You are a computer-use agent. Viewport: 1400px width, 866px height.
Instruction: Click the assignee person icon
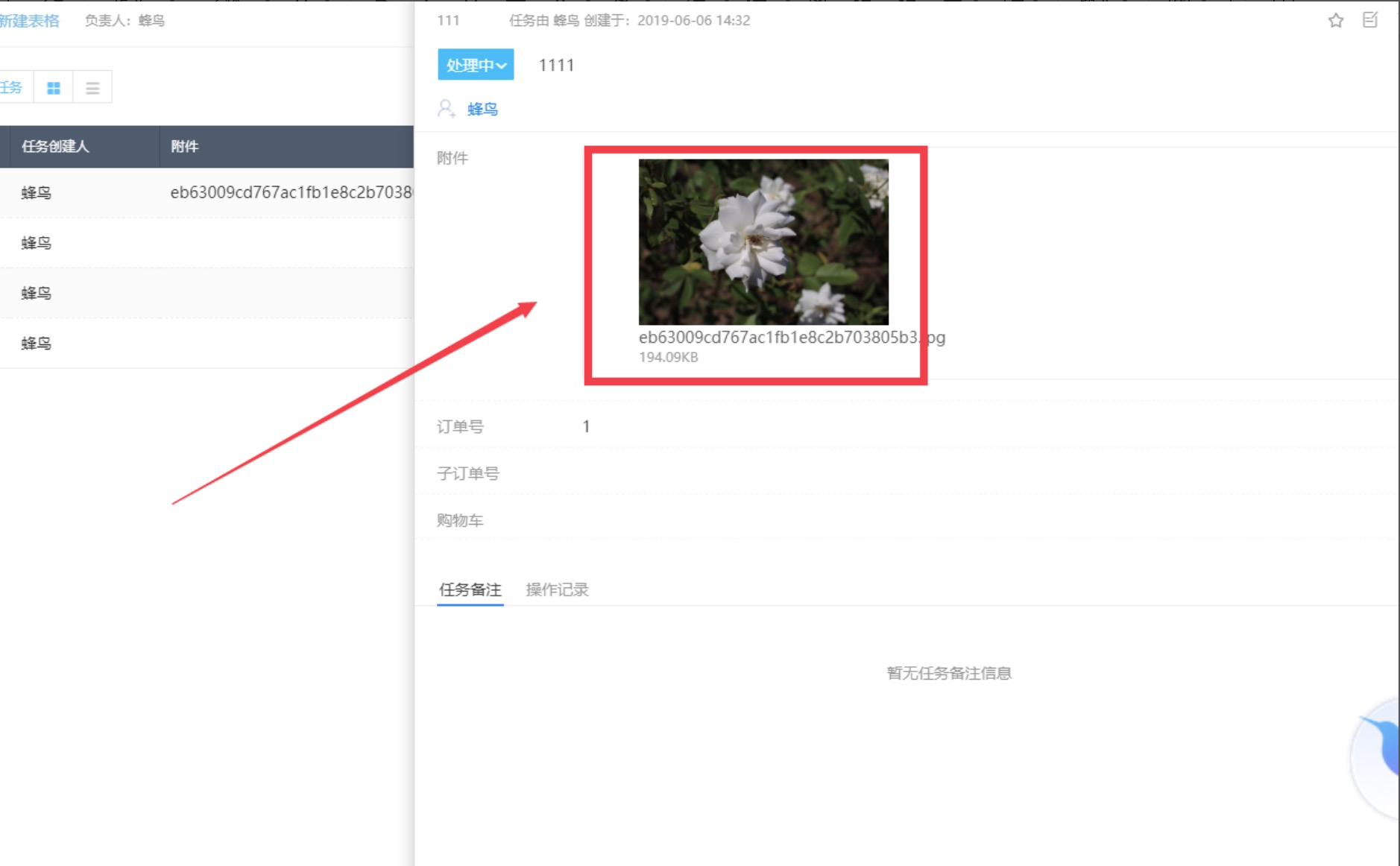click(x=446, y=109)
